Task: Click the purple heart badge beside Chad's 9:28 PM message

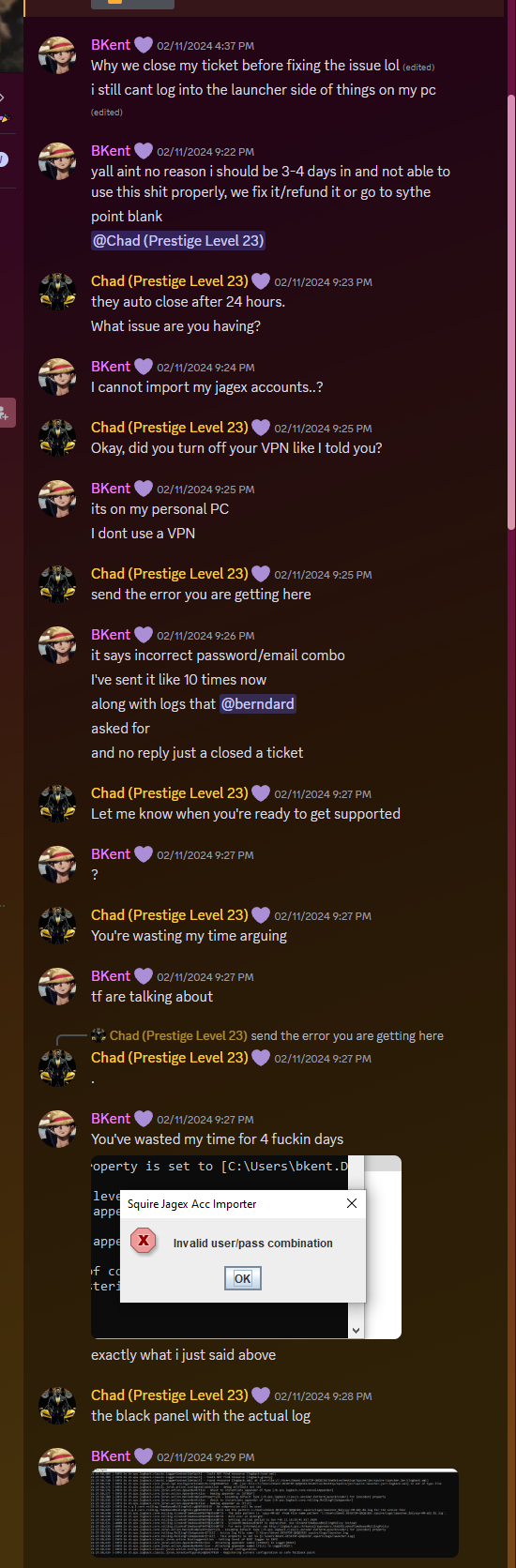Action: click(261, 1395)
